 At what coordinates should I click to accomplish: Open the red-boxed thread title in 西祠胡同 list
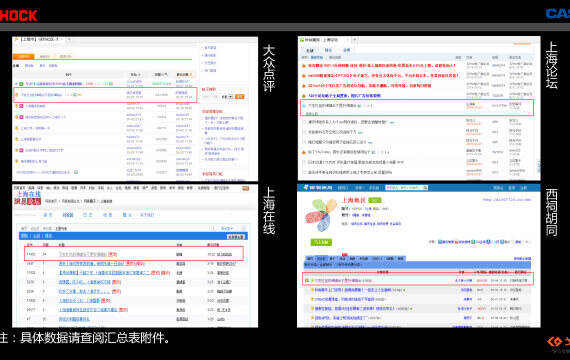pyautogui.click(x=337, y=280)
